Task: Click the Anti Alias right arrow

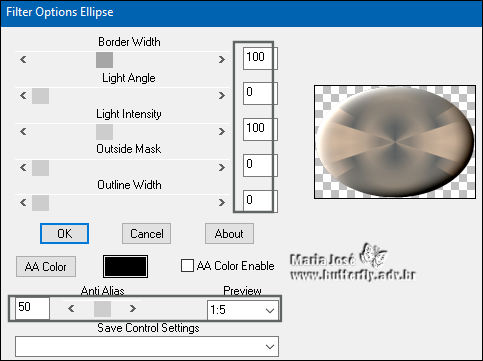Action: [x=133, y=309]
